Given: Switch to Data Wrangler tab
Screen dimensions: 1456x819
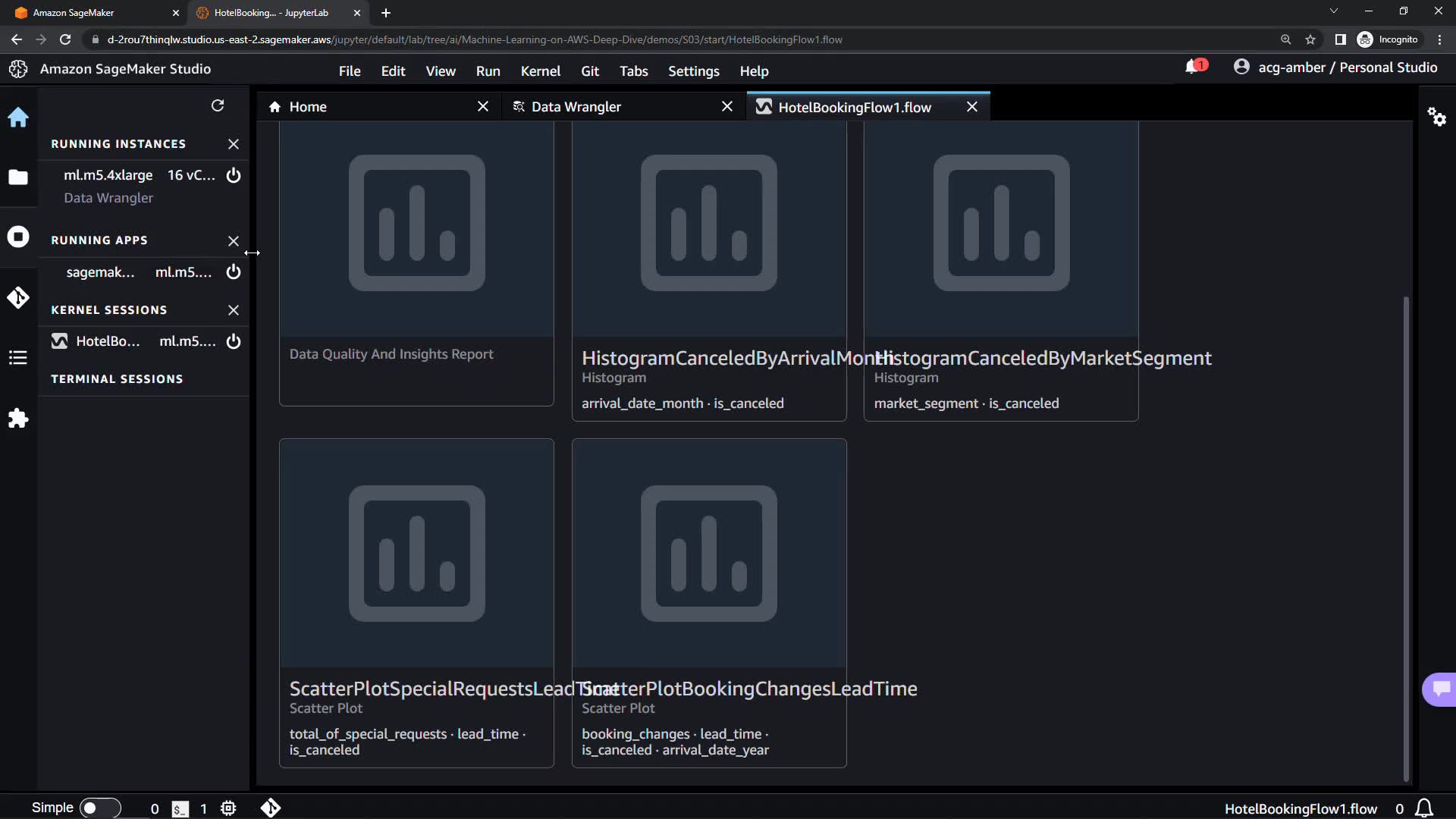Looking at the screenshot, I should pyautogui.click(x=576, y=107).
